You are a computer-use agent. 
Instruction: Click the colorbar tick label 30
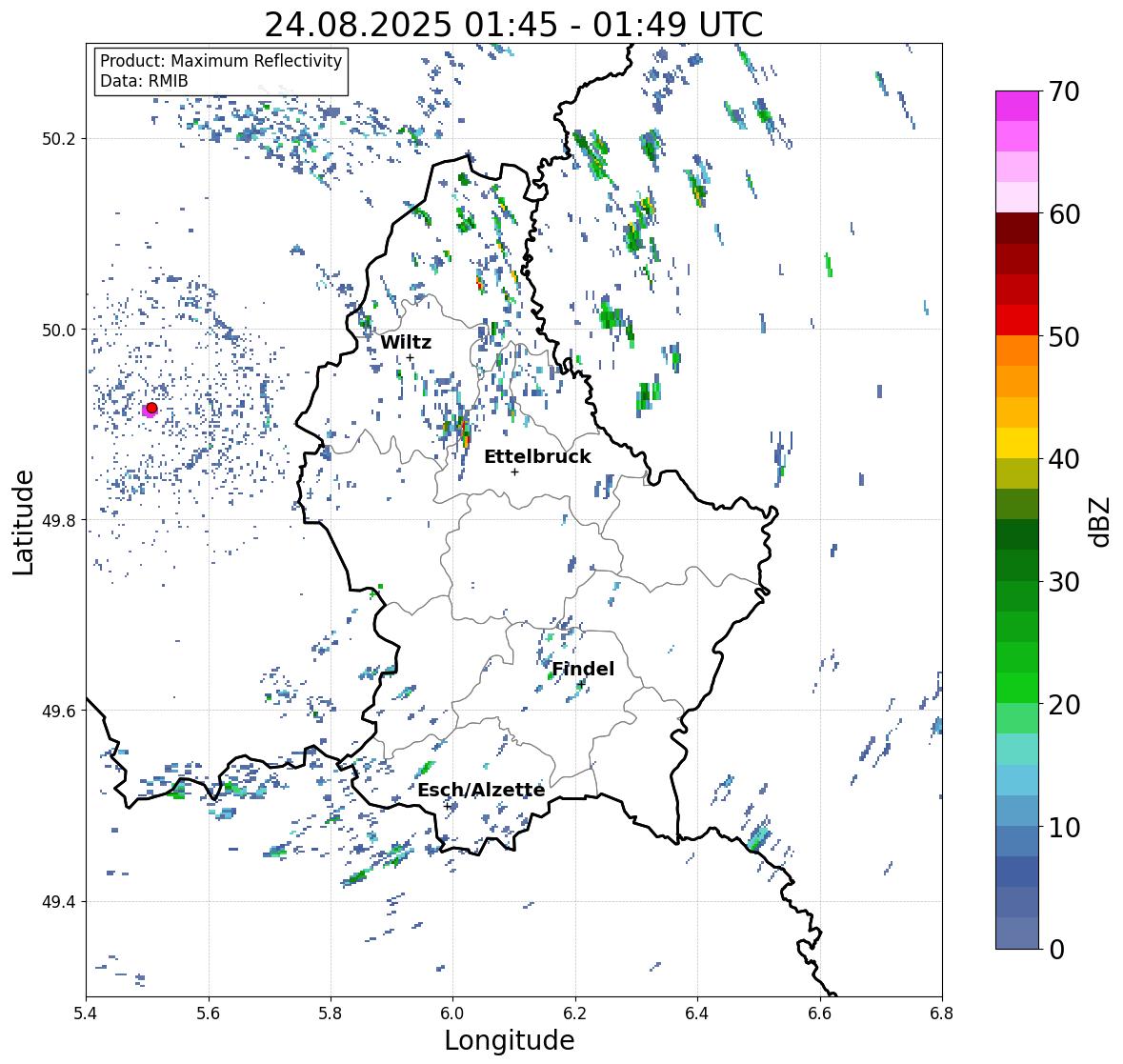tap(1064, 581)
